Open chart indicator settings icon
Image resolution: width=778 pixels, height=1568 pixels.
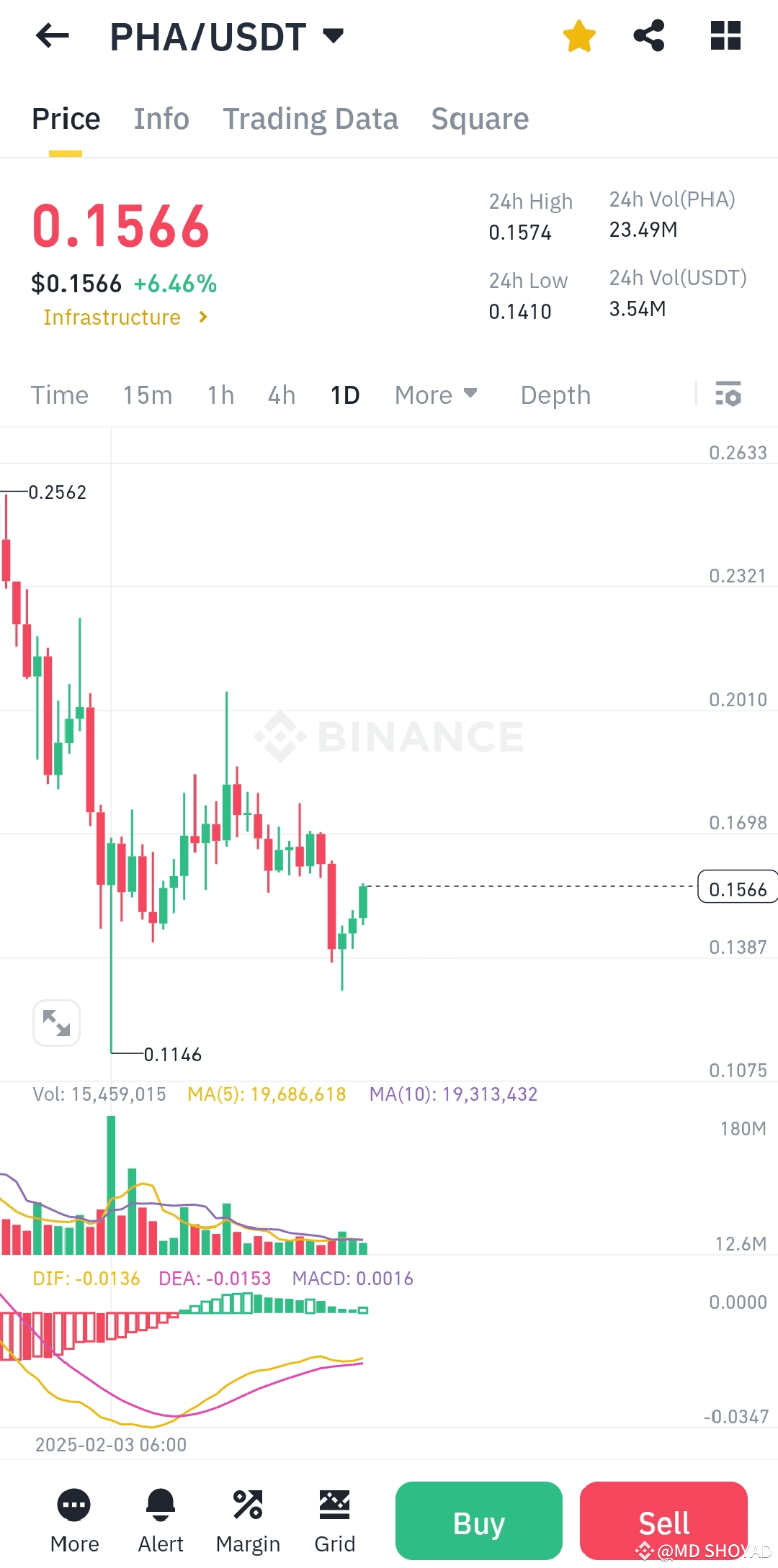coord(728,395)
